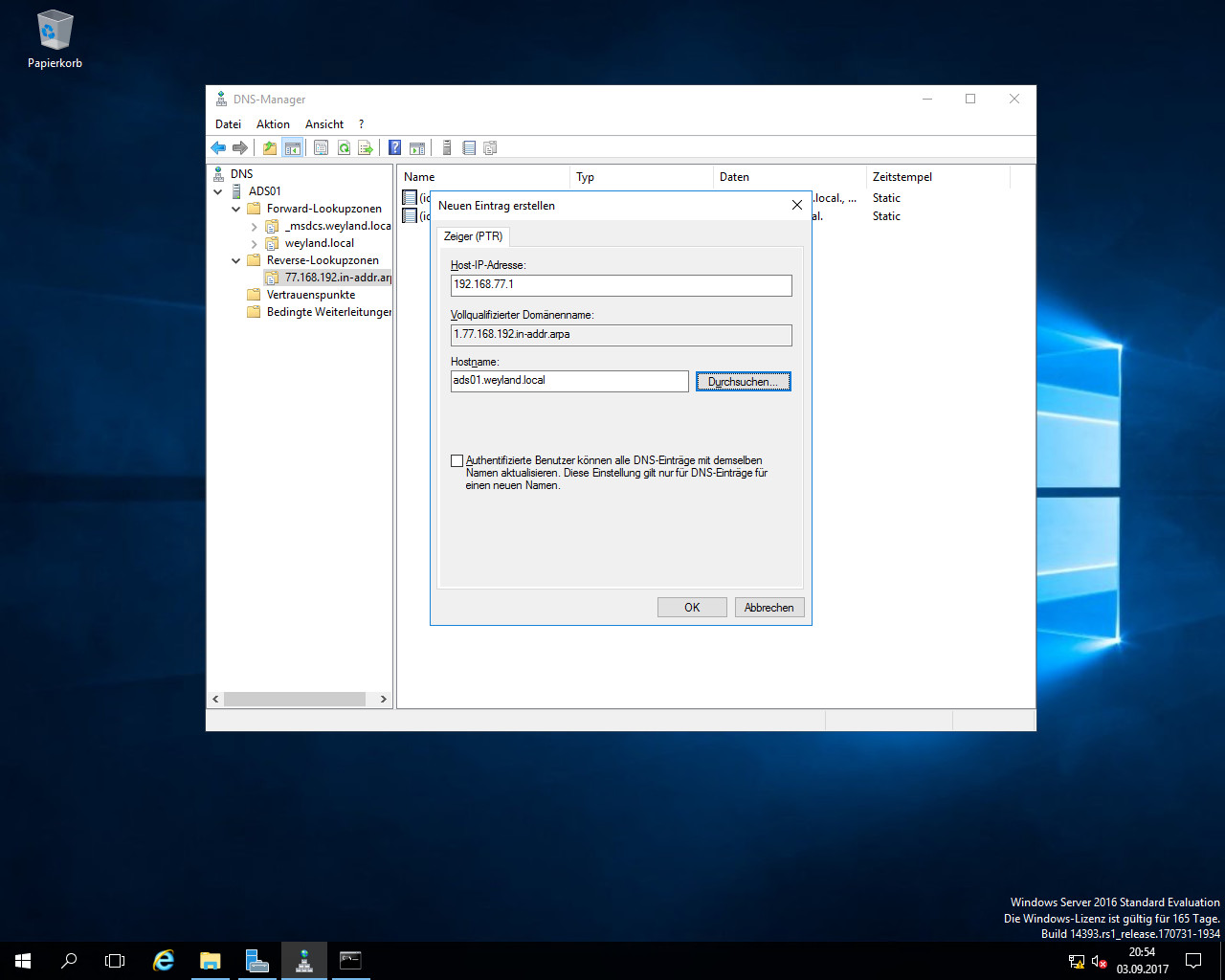Click the Properties toolbar icon
Screen dimensions: 1225x980
click(x=321, y=147)
